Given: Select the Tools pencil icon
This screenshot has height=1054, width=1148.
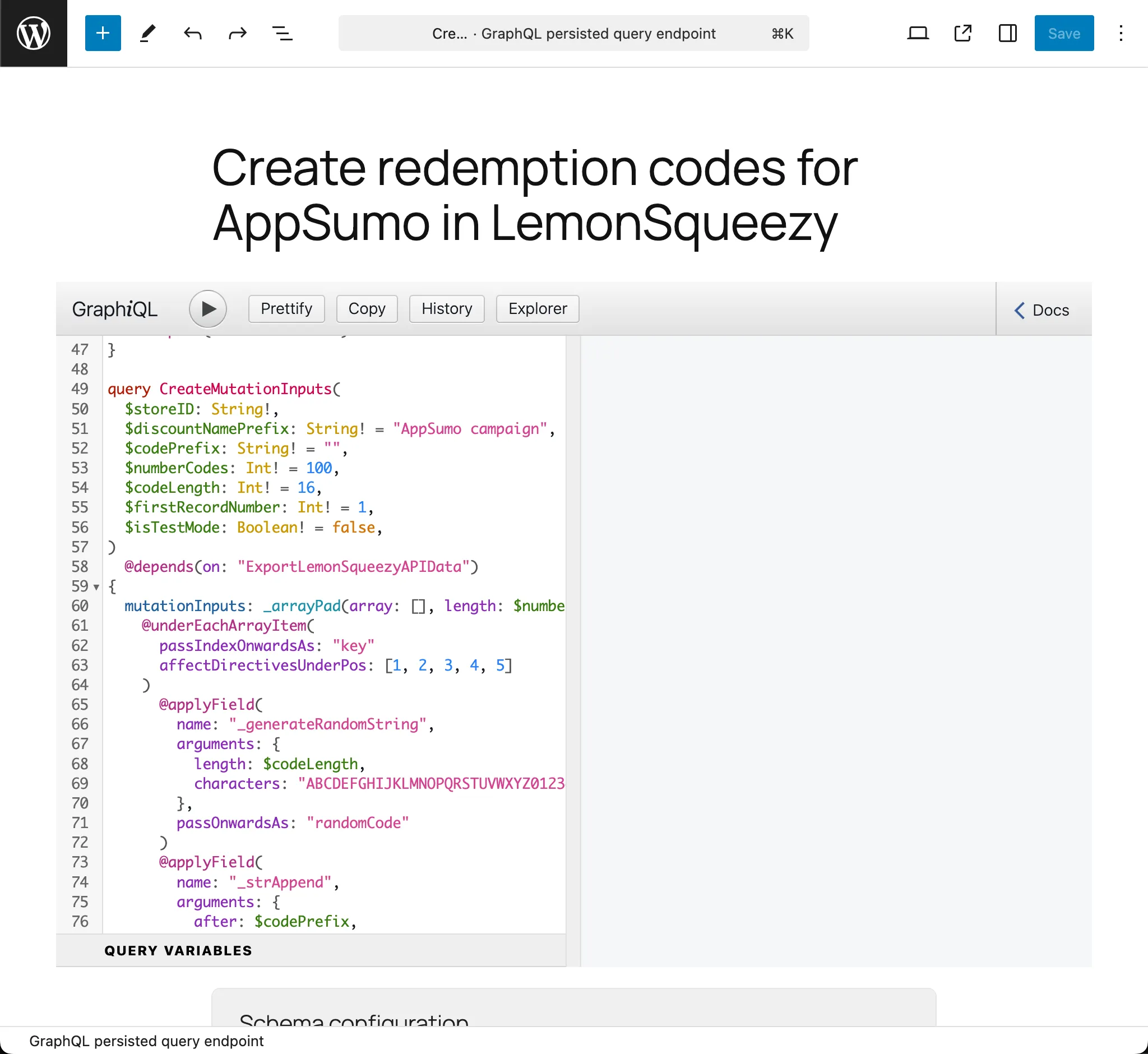Looking at the screenshot, I should click(x=148, y=33).
